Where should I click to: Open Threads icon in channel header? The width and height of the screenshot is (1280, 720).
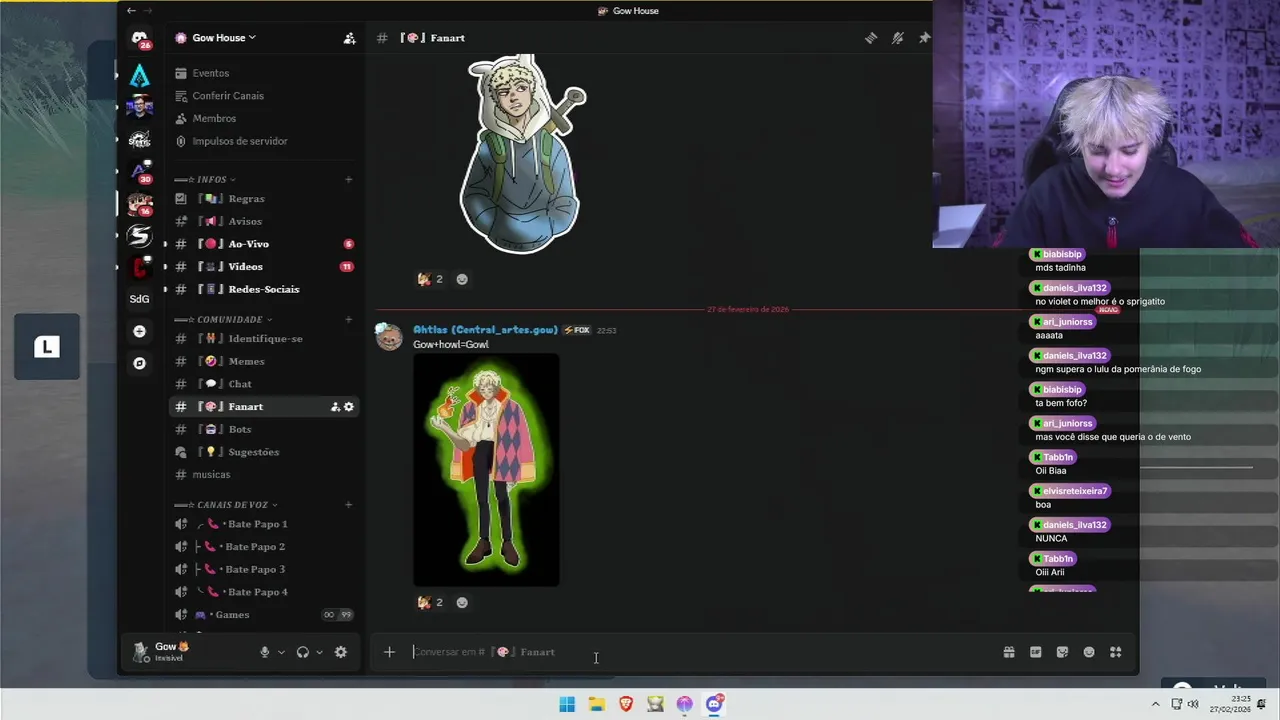(x=871, y=38)
